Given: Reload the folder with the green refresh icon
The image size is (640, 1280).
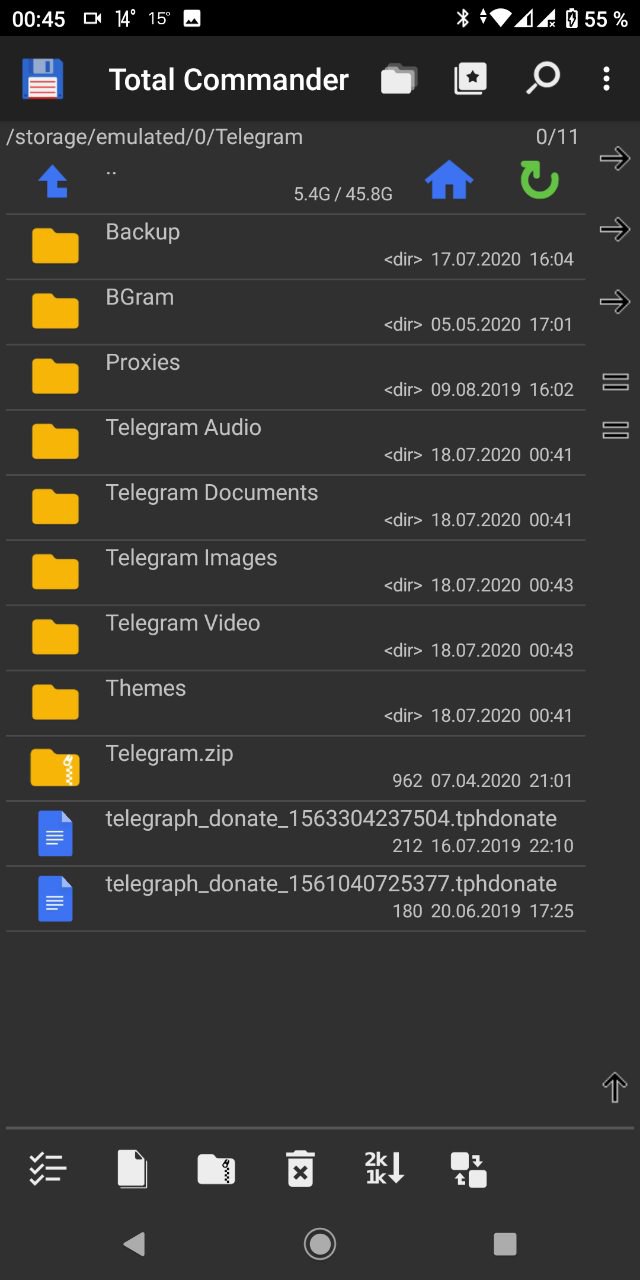Looking at the screenshot, I should [539, 181].
